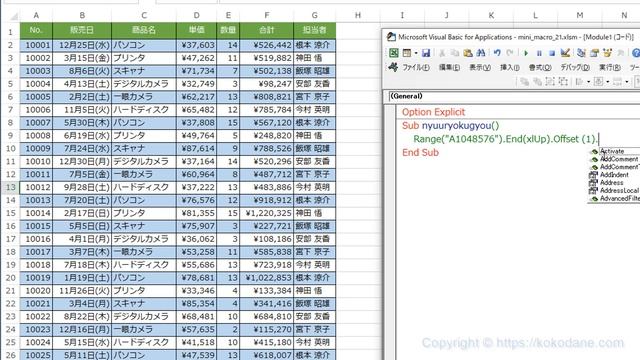The height and width of the screenshot is (360, 640).
Task: Run the macro with the green play icon
Action: [526, 53]
